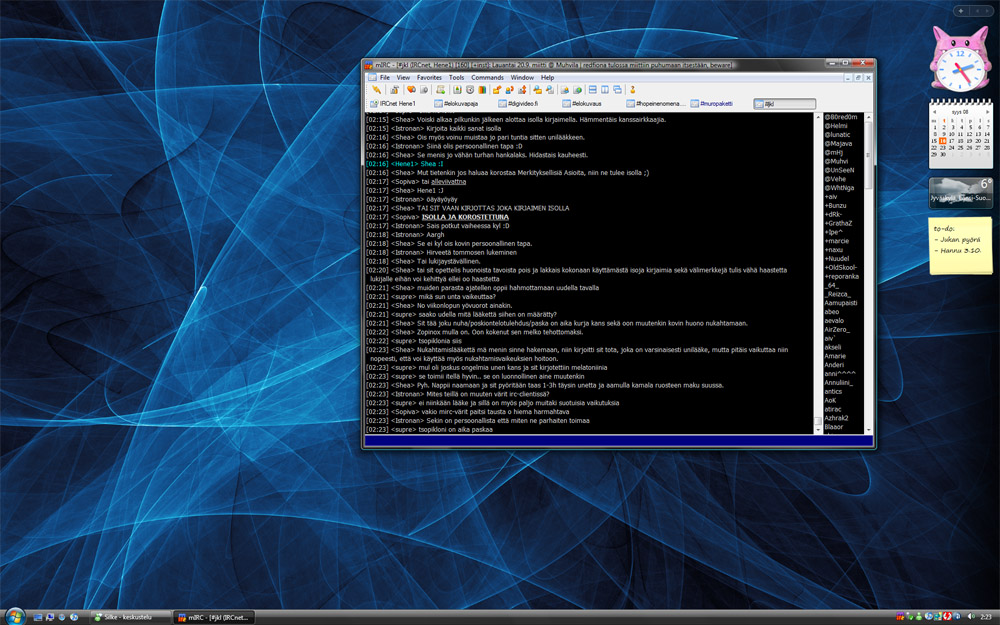This screenshot has width=1000, height=625.
Task: Click the Connect lightning icon in mIRC toolbar
Action: tap(376, 90)
